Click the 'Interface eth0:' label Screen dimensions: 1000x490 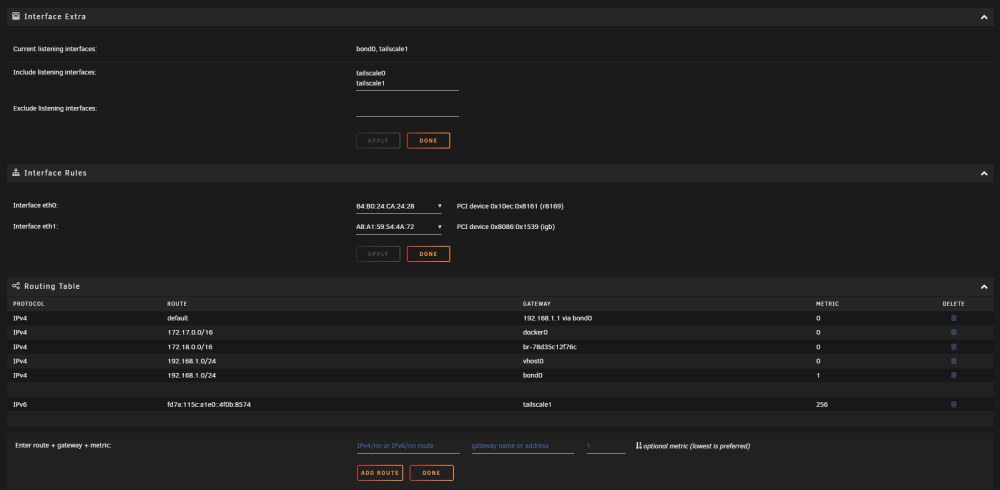pos(36,205)
